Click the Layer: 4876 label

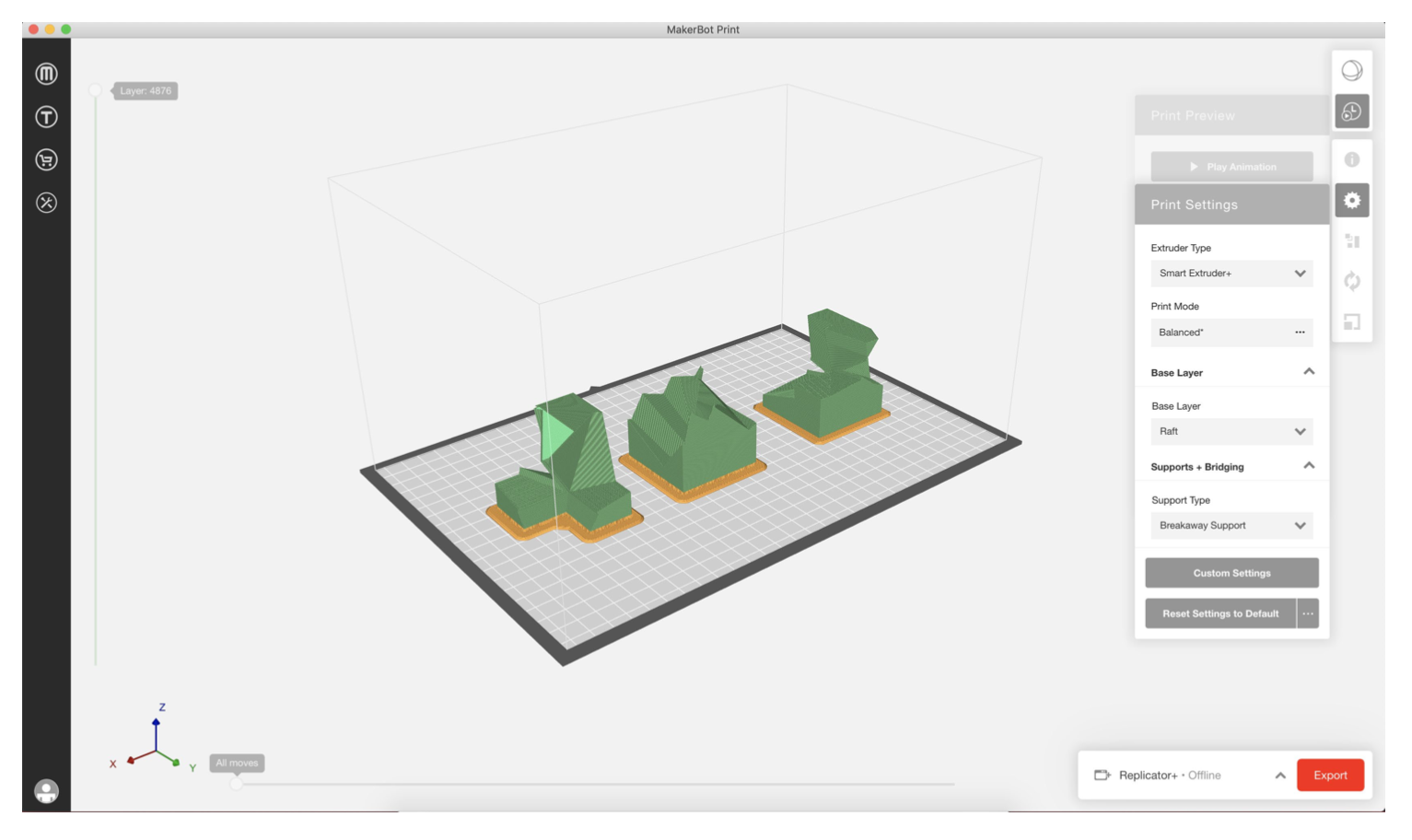146,91
